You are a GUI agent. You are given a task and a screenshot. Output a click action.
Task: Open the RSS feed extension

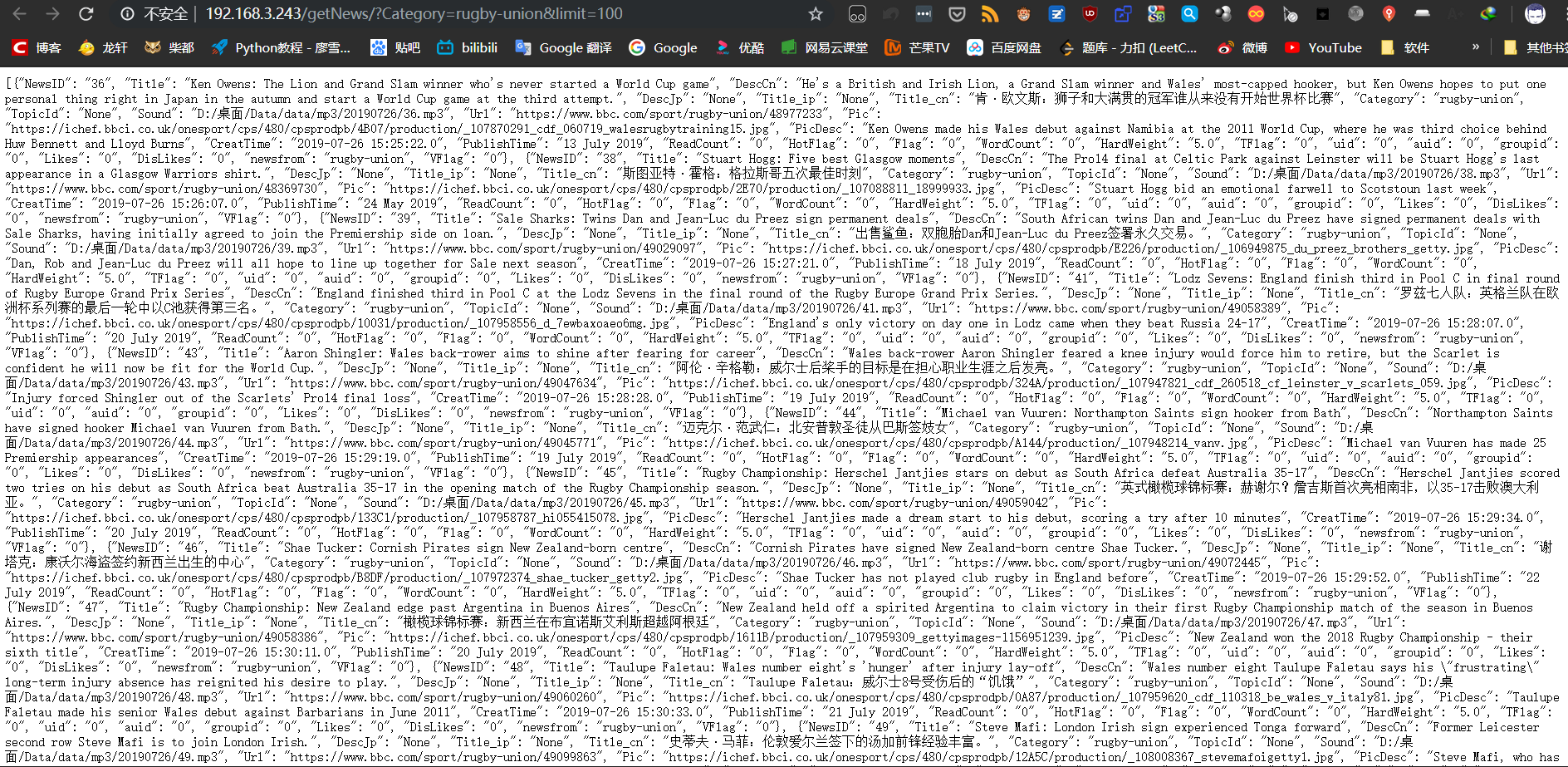pos(990,14)
